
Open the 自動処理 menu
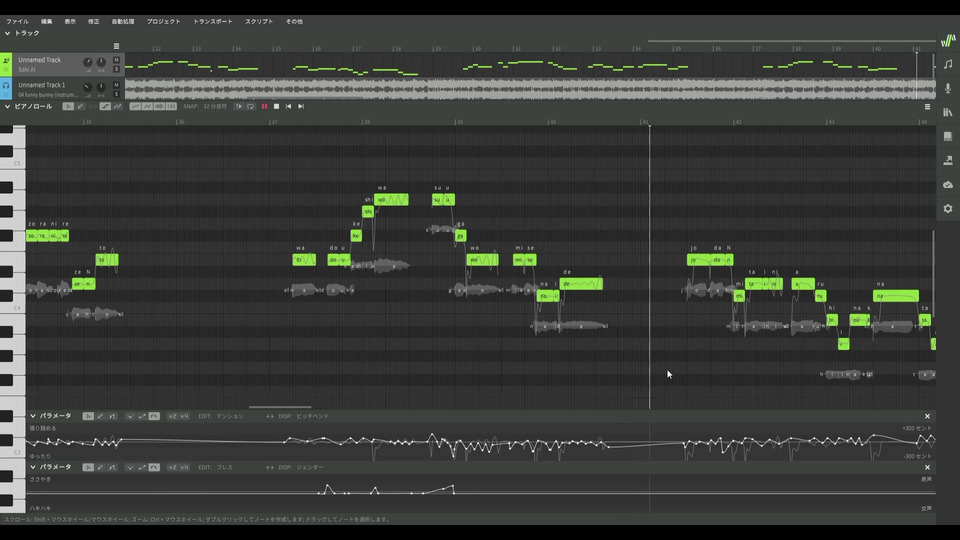[x=123, y=21]
